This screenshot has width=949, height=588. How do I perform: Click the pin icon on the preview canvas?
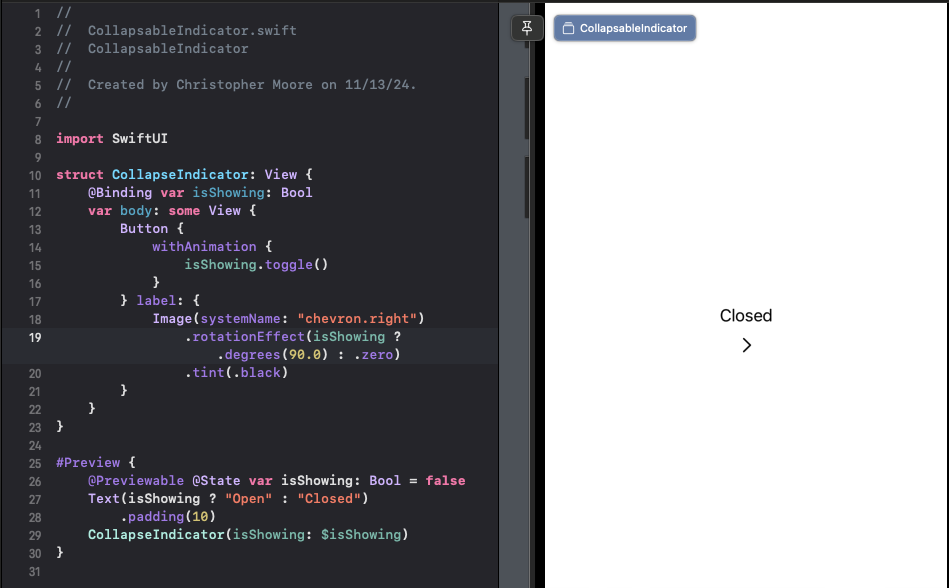(x=527, y=27)
